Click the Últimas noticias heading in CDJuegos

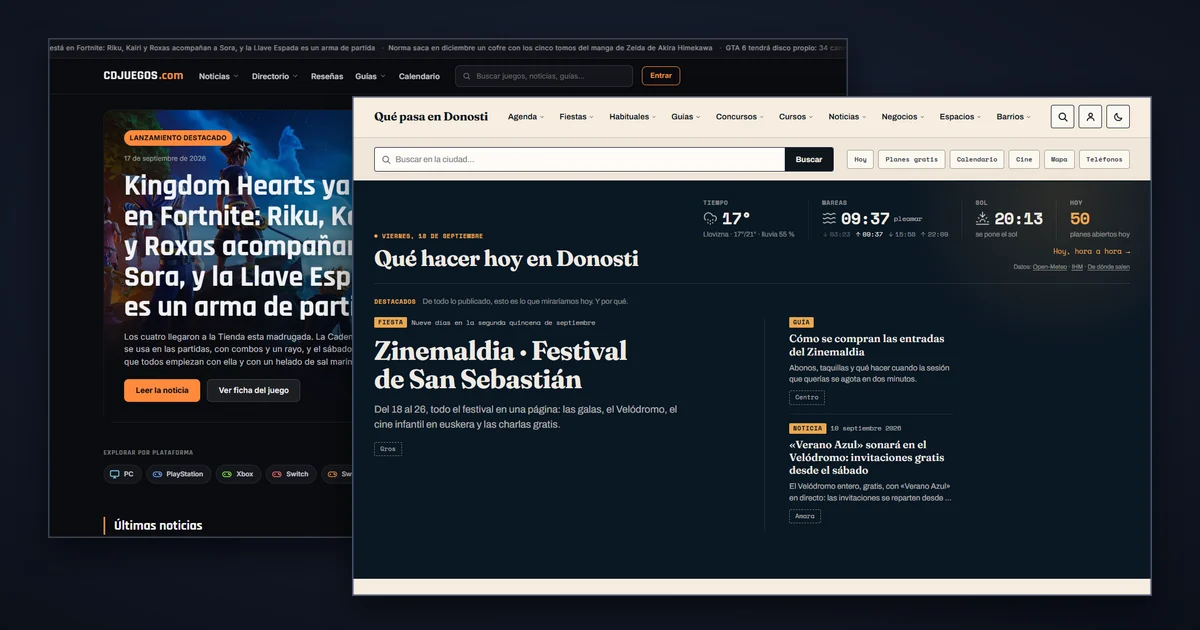158,525
